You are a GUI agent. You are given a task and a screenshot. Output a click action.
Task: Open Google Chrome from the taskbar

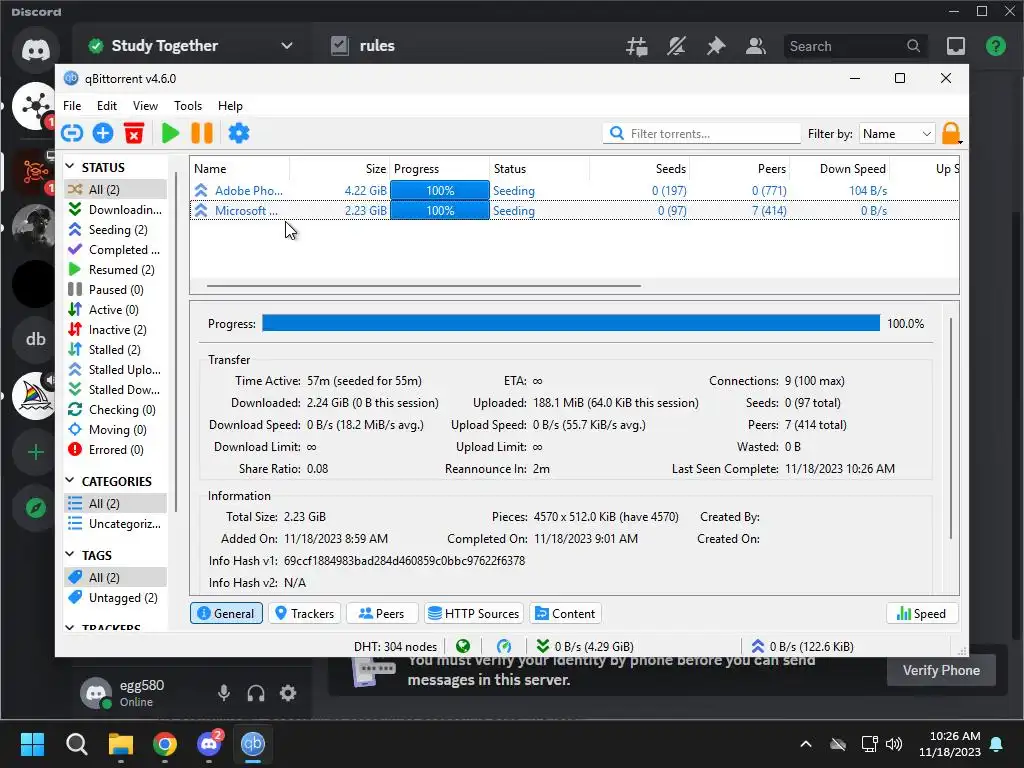click(x=165, y=744)
